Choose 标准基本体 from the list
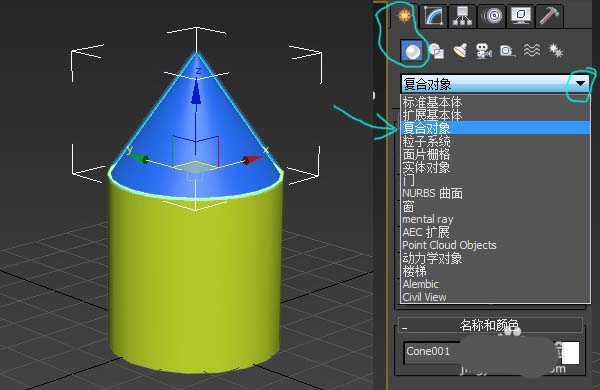The height and width of the screenshot is (390, 600). tap(495, 102)
